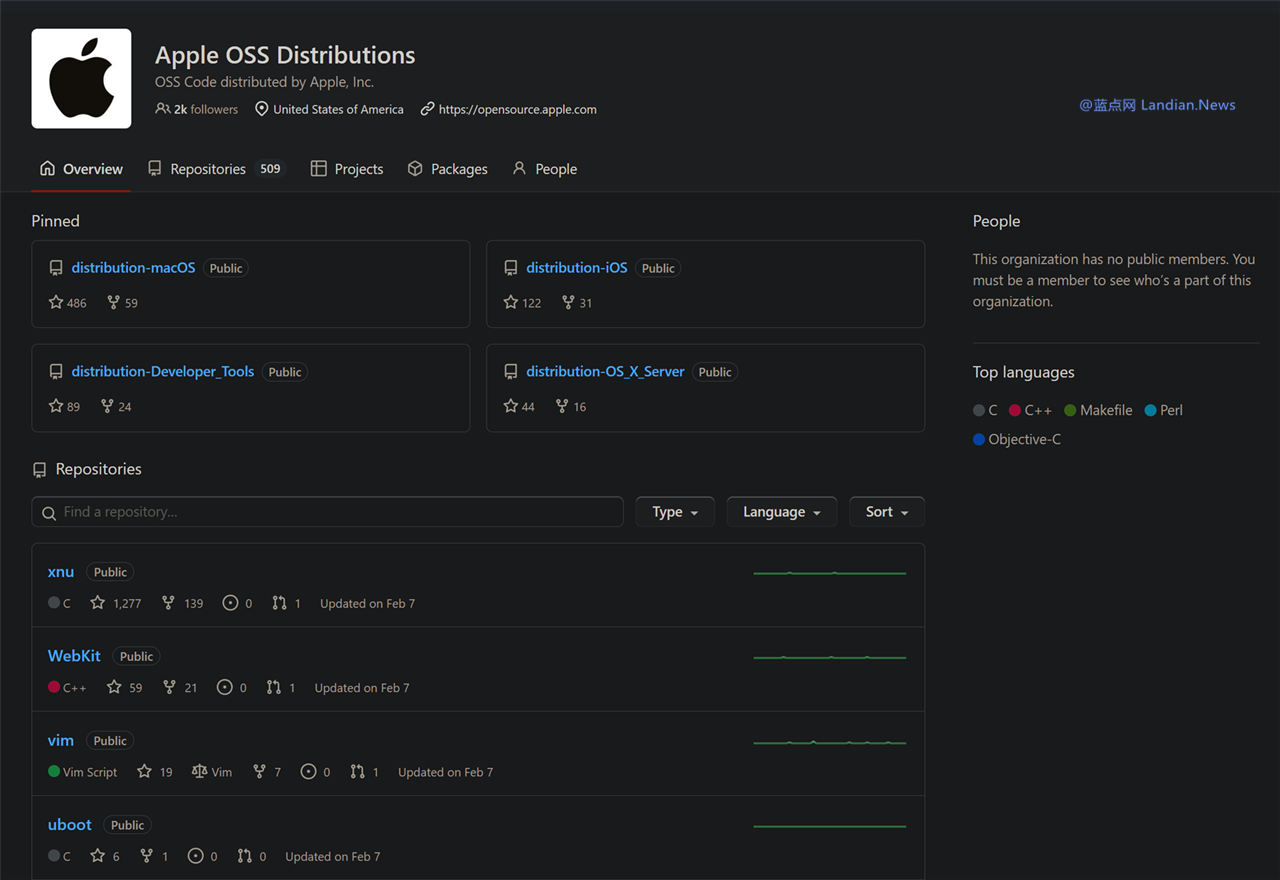View the 44 stars of distribution-OS_X_Server
The image size is (1280, 880).
tap(519, 406)
